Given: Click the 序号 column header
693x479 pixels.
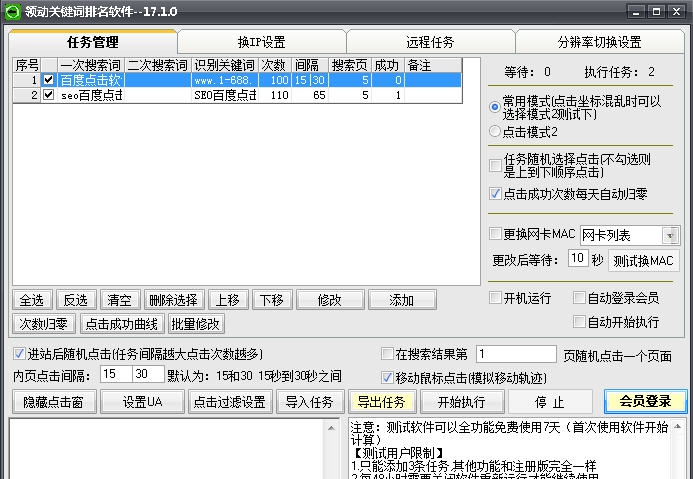Looking at the screenshot, I should [27, 65].
